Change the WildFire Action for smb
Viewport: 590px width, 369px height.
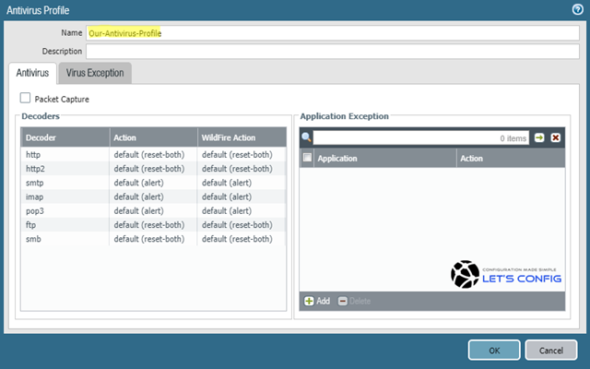coord(242,239)
